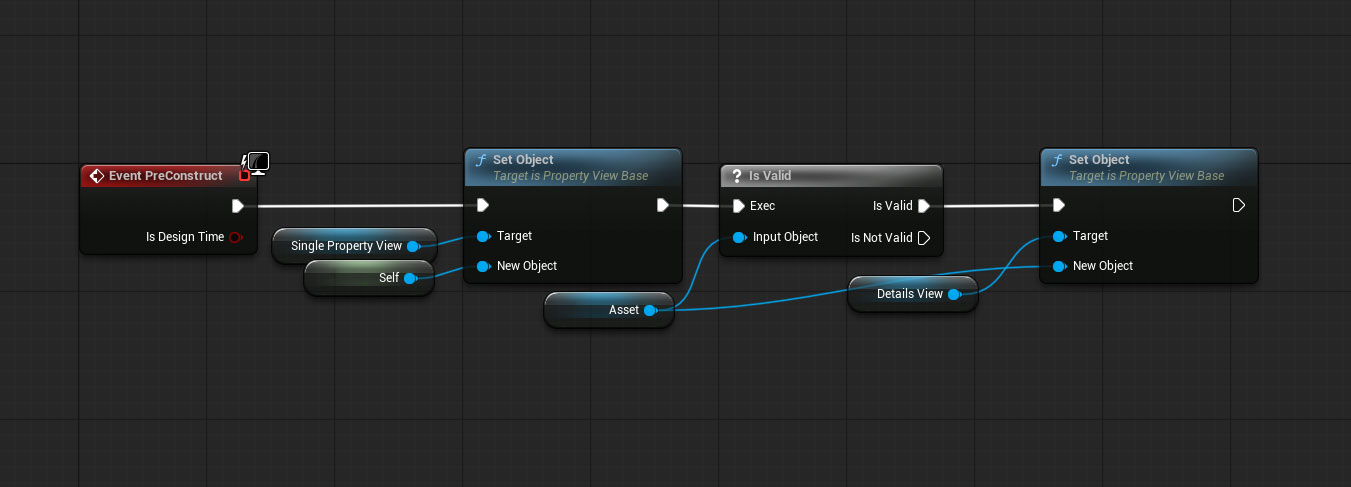Click the question mark icon on Is Valid

point(735,176)
